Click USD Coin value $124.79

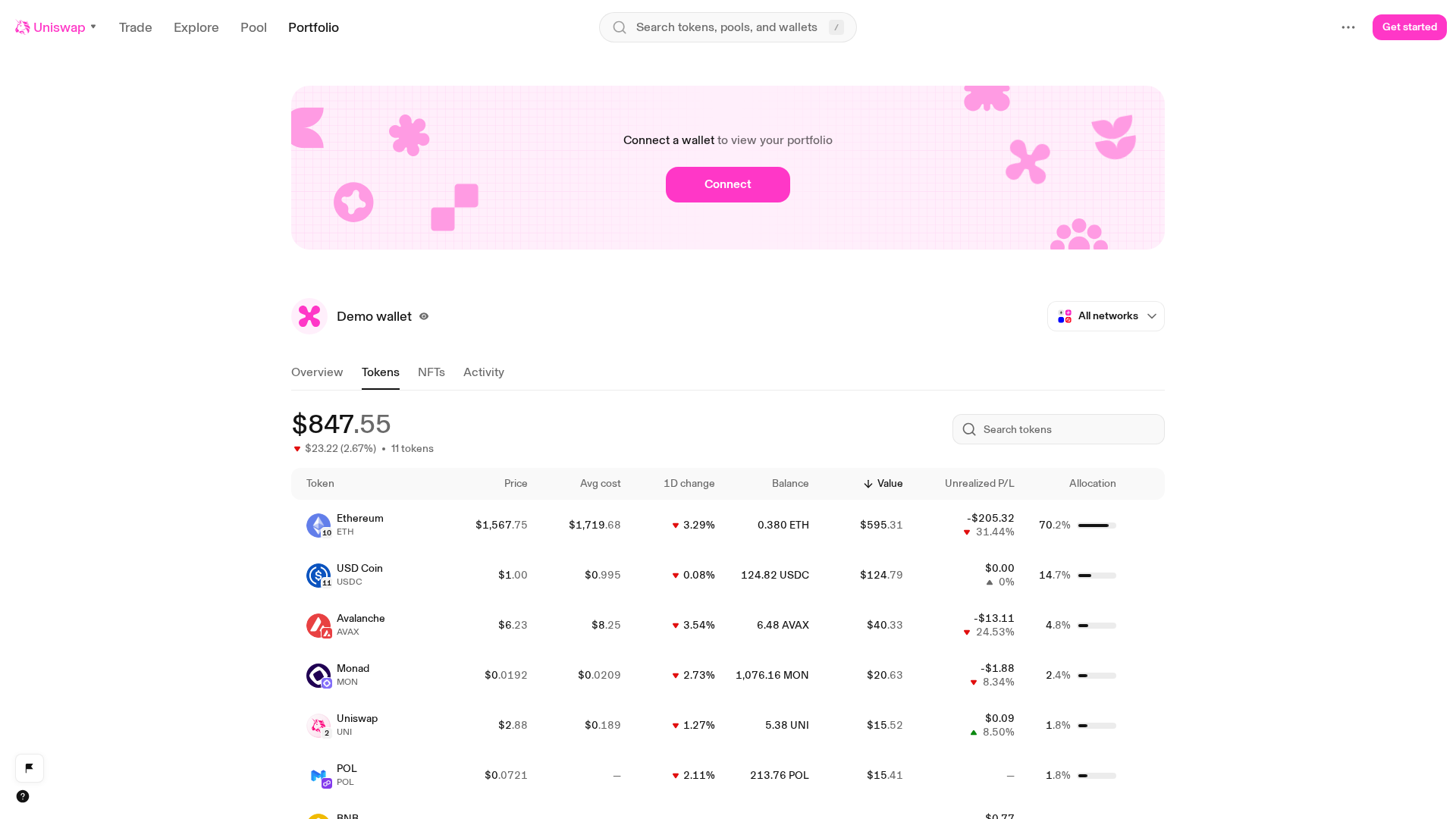(881, 575)
